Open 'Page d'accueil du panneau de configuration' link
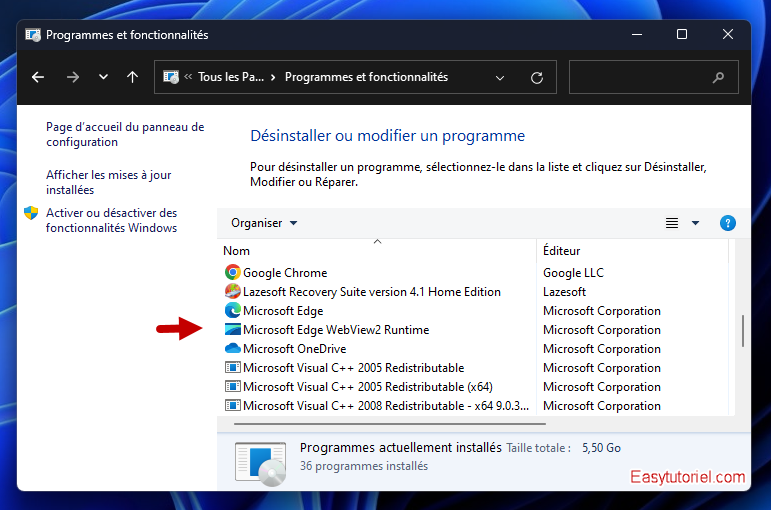The image size is (771, 510). point(125,134)
